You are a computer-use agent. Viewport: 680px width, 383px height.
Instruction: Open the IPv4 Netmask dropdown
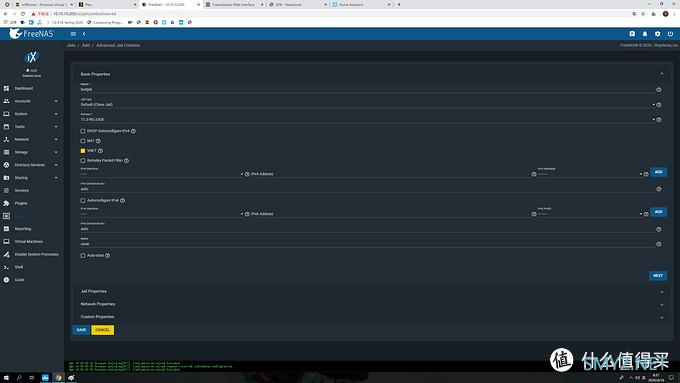point(590,174)
